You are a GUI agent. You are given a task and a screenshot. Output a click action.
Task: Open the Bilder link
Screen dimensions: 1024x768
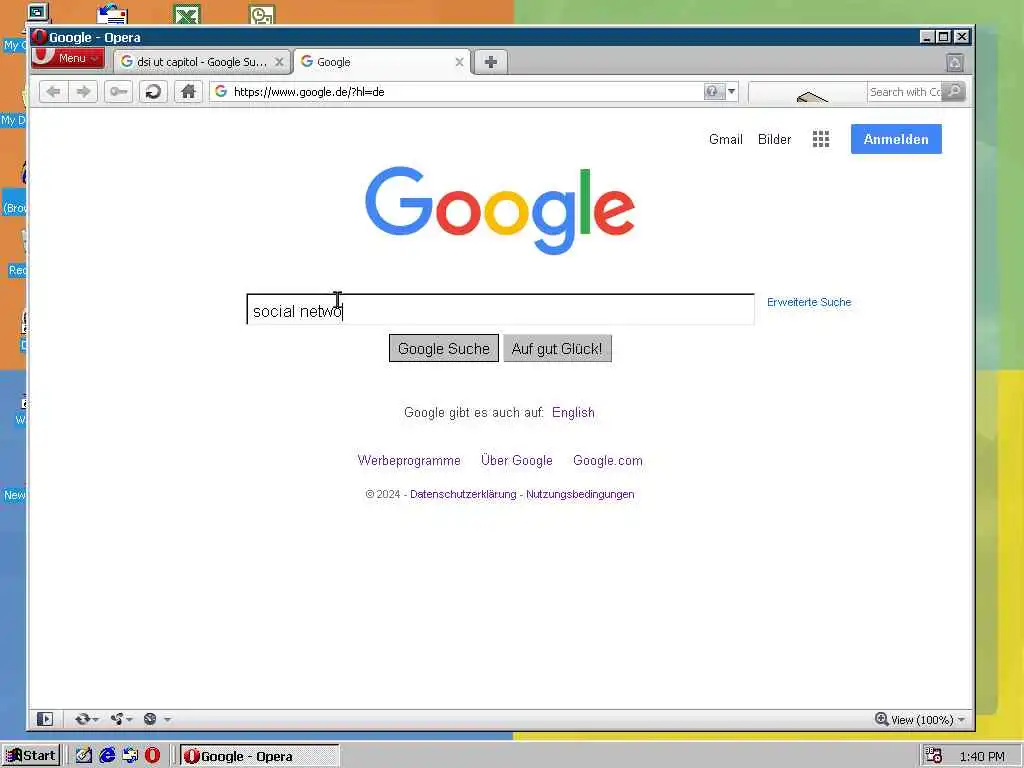(775, 139)
